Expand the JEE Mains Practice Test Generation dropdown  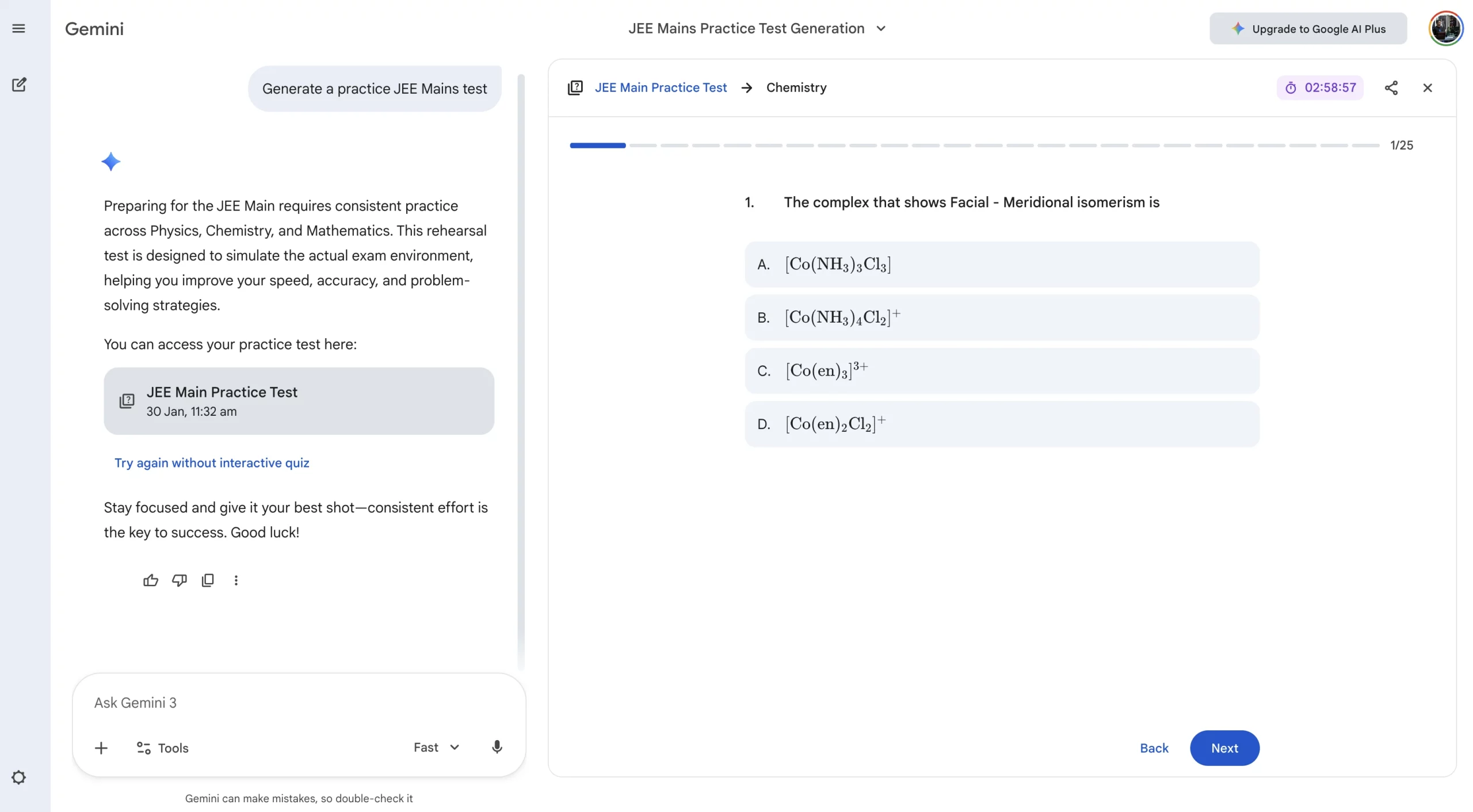click(880, 28)
